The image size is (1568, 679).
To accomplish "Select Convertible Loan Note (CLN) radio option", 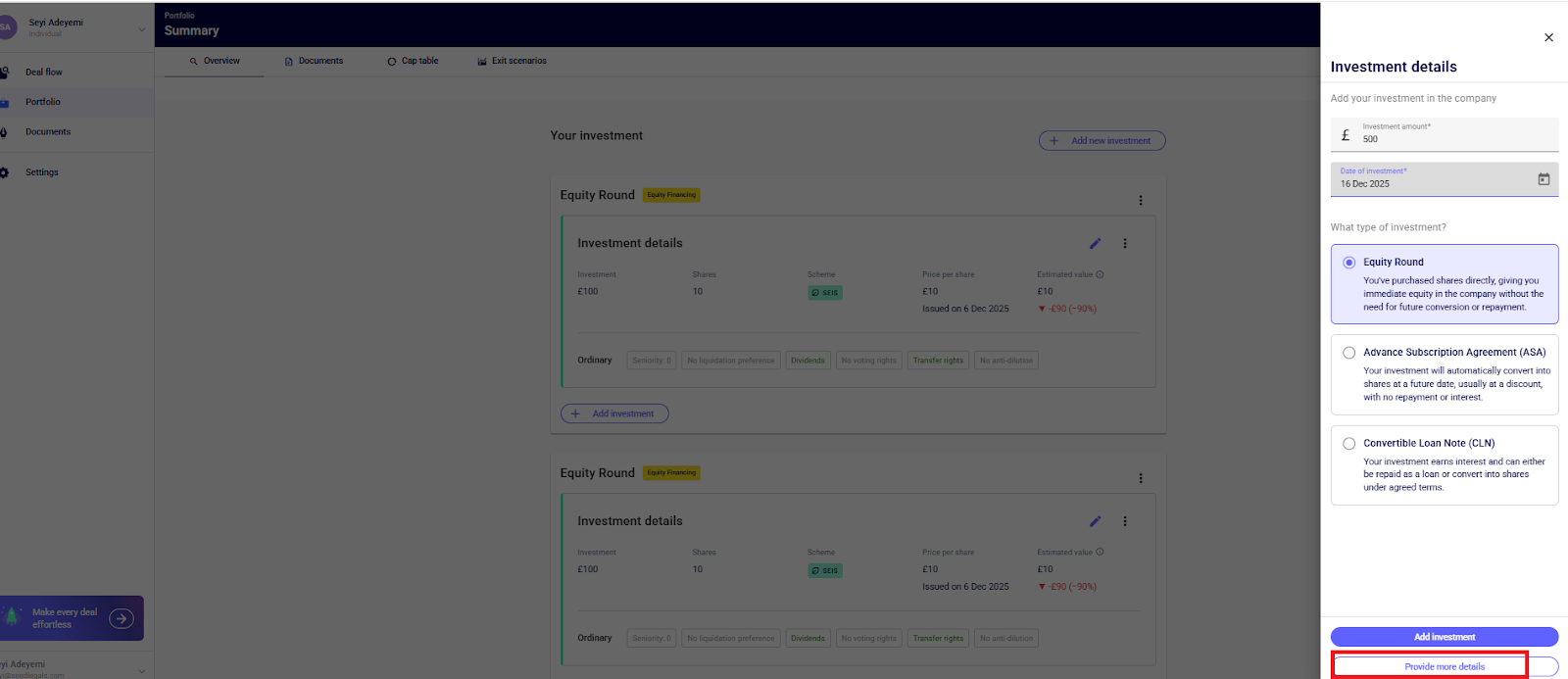I will (1349, 444).
